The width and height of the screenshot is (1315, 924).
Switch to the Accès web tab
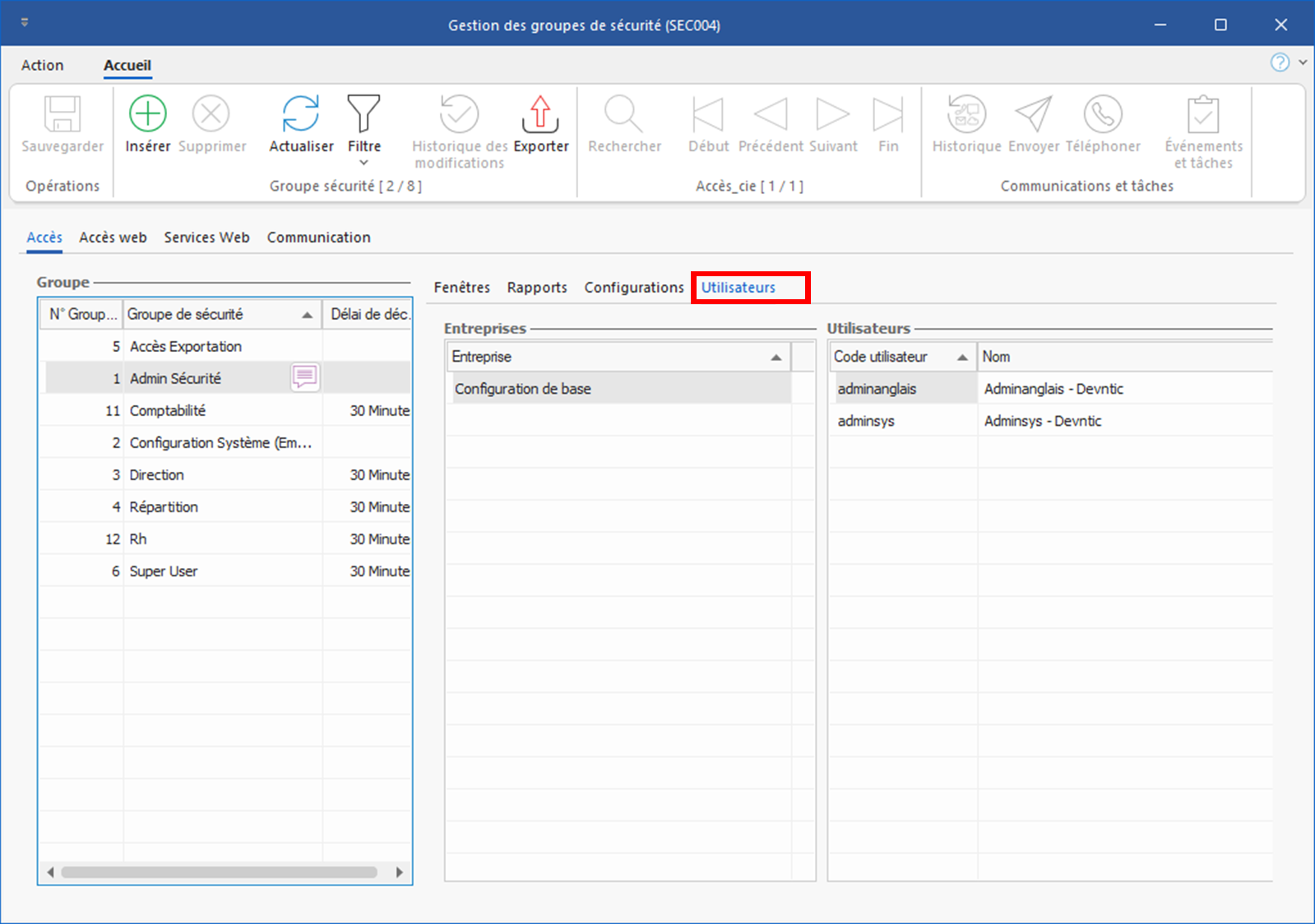click(113, 238)
